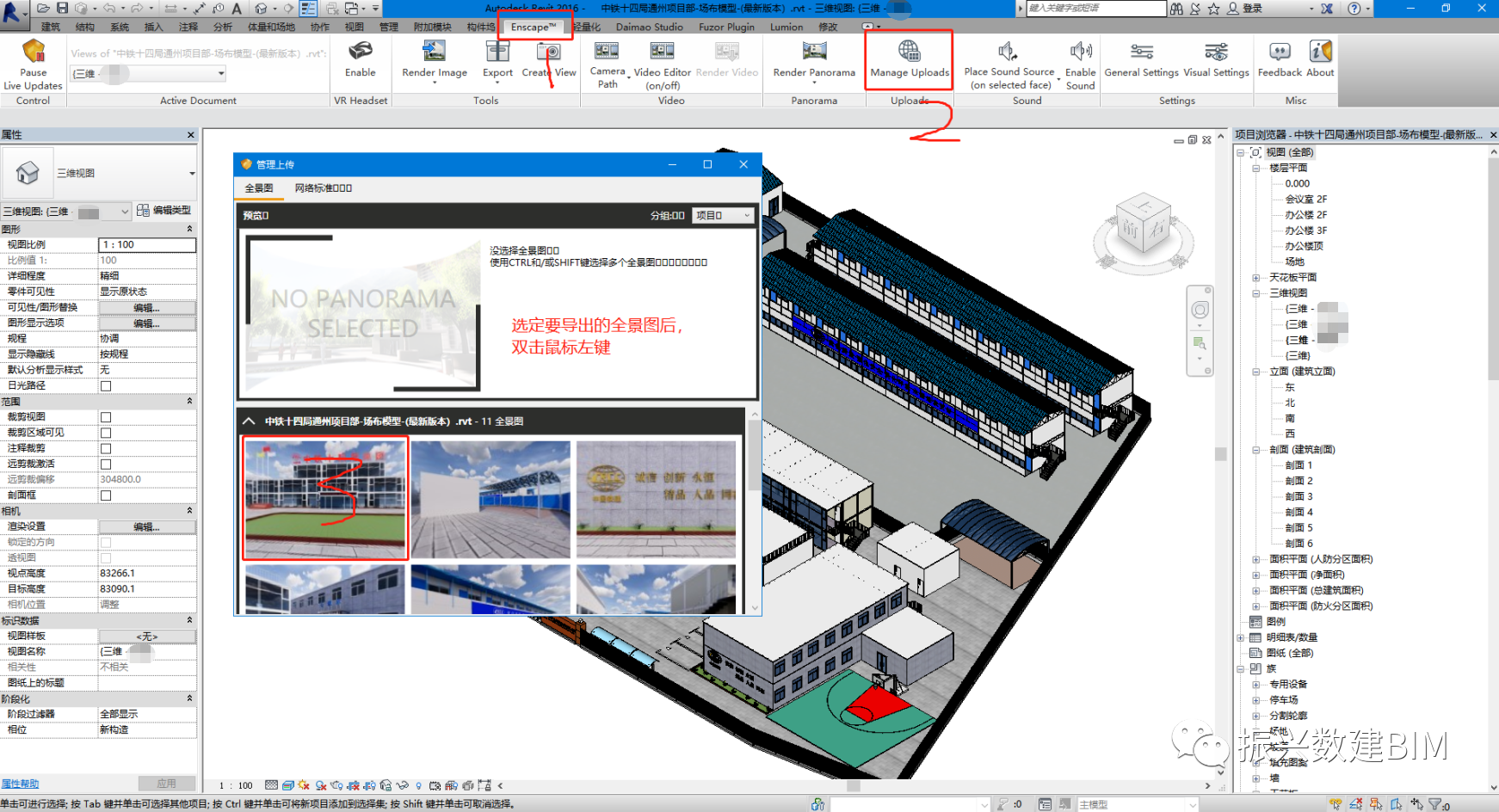Toggle the Video Editor icon

coord(662,51)
